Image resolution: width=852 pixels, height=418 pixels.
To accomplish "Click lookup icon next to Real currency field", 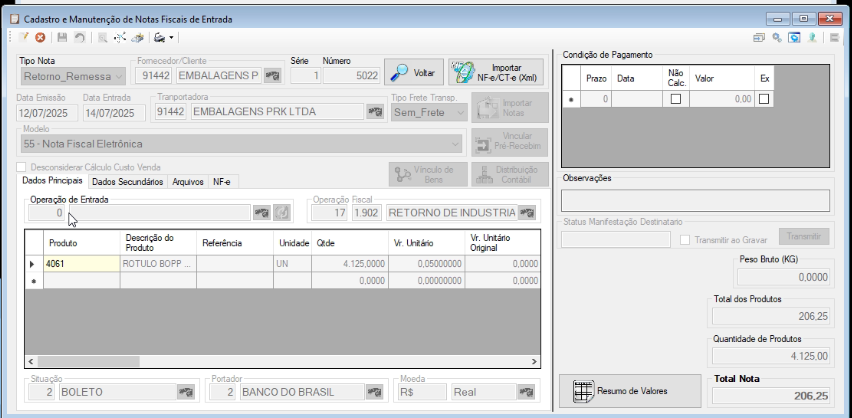I will (527, 392).
